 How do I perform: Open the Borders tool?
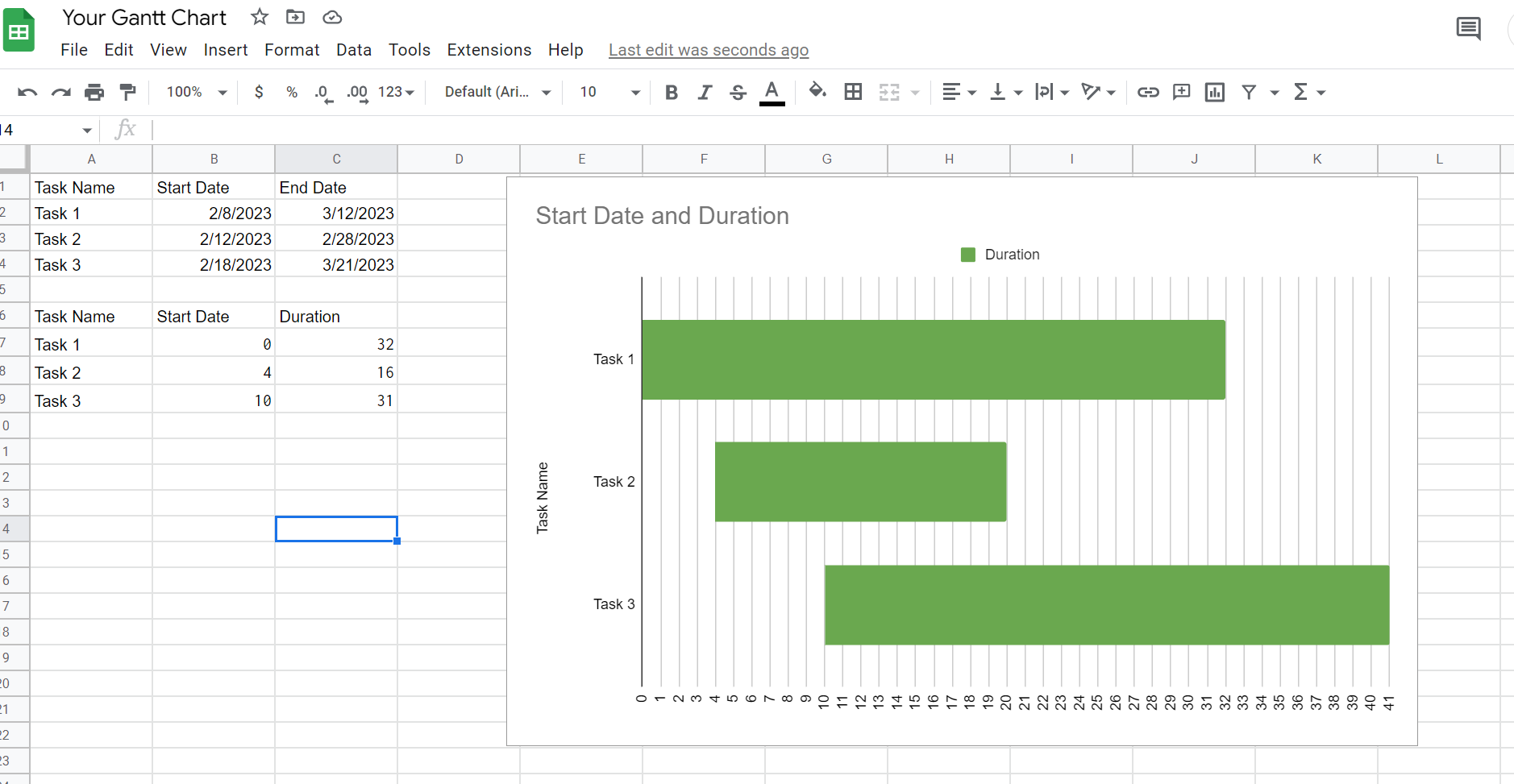coord(853,92)
